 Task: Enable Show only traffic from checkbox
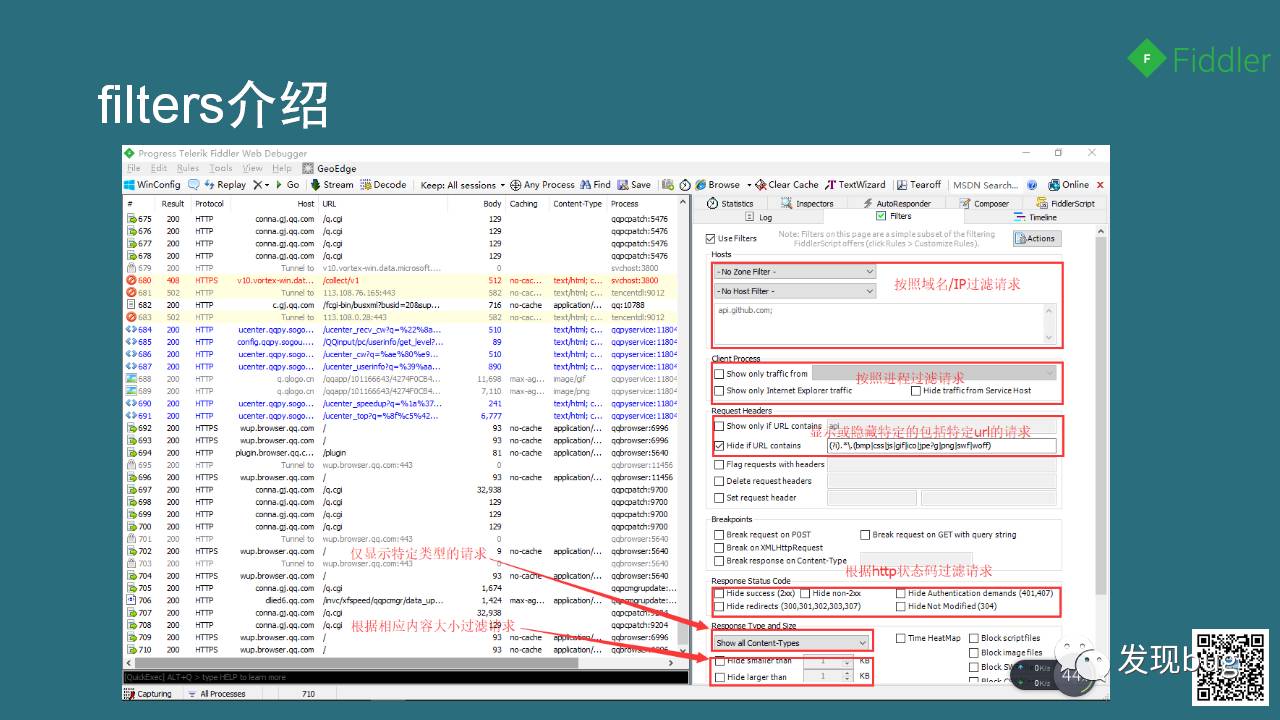(x=719, y=374)
